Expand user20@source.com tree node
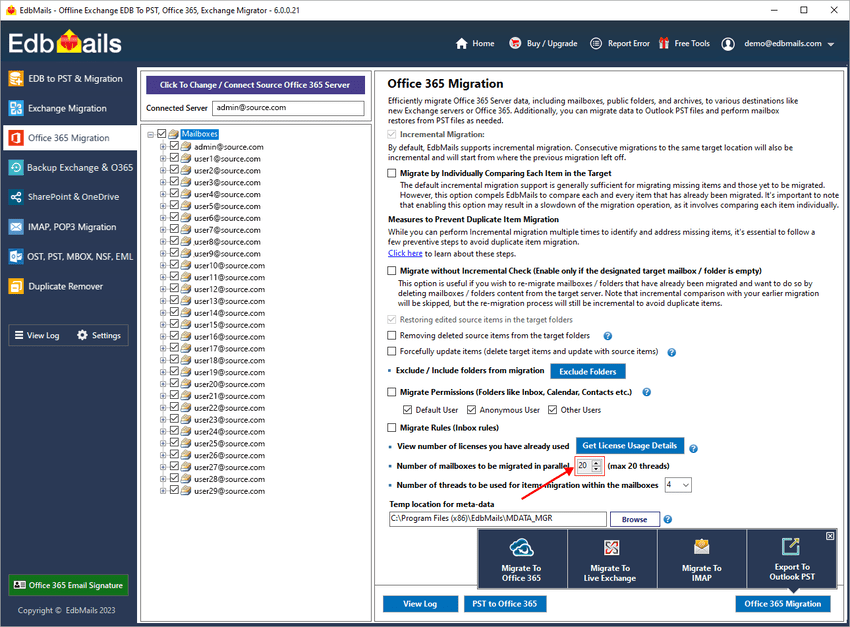Viewport: 850px width, 627px height. 163,384
